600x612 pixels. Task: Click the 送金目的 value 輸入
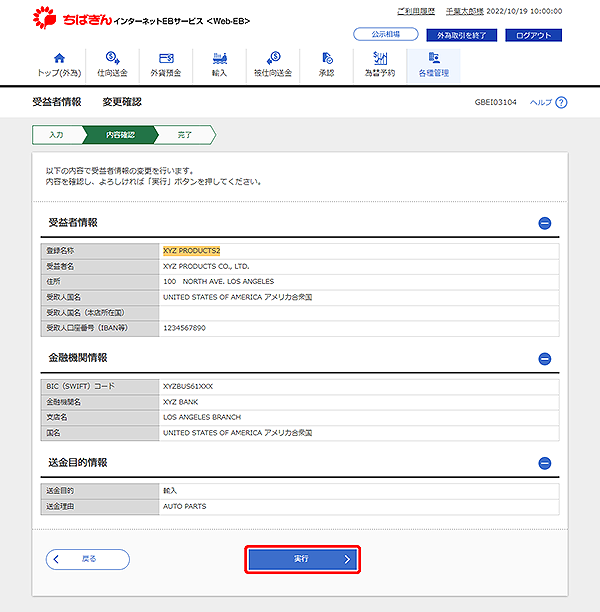[x=170, y=491]
